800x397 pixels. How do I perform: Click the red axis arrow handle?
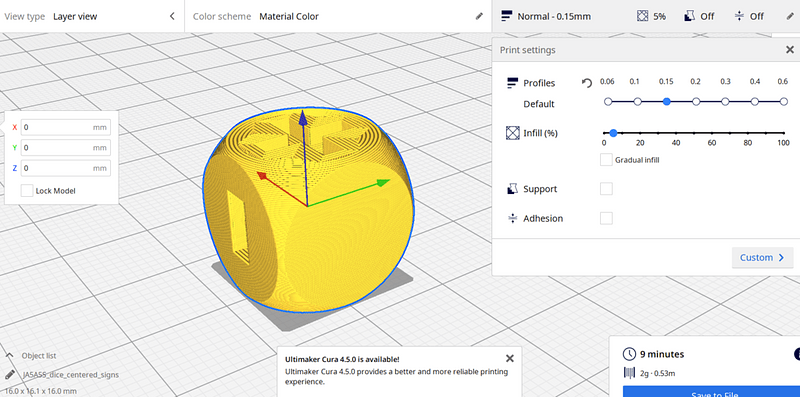262,176
